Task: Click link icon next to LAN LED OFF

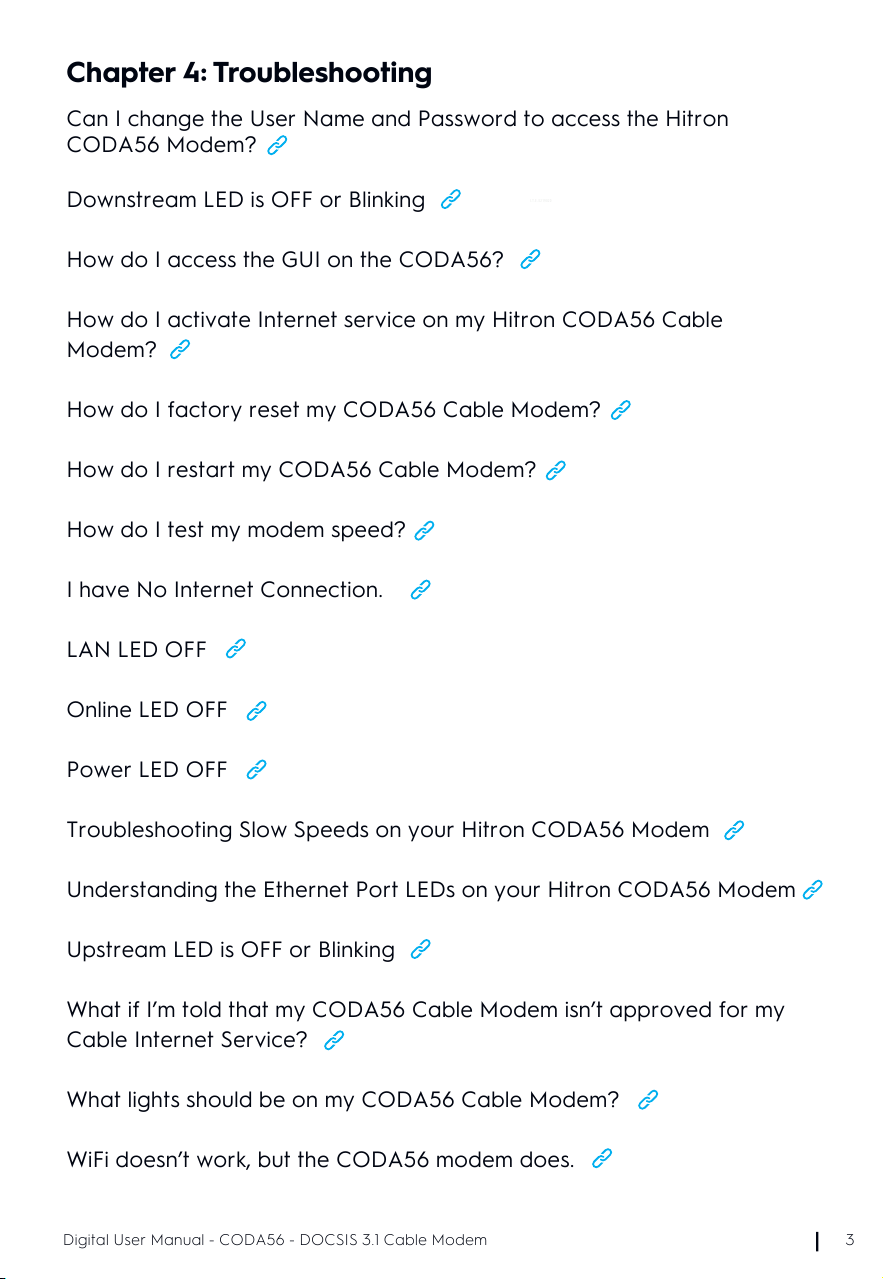Action: coord(235,649)
